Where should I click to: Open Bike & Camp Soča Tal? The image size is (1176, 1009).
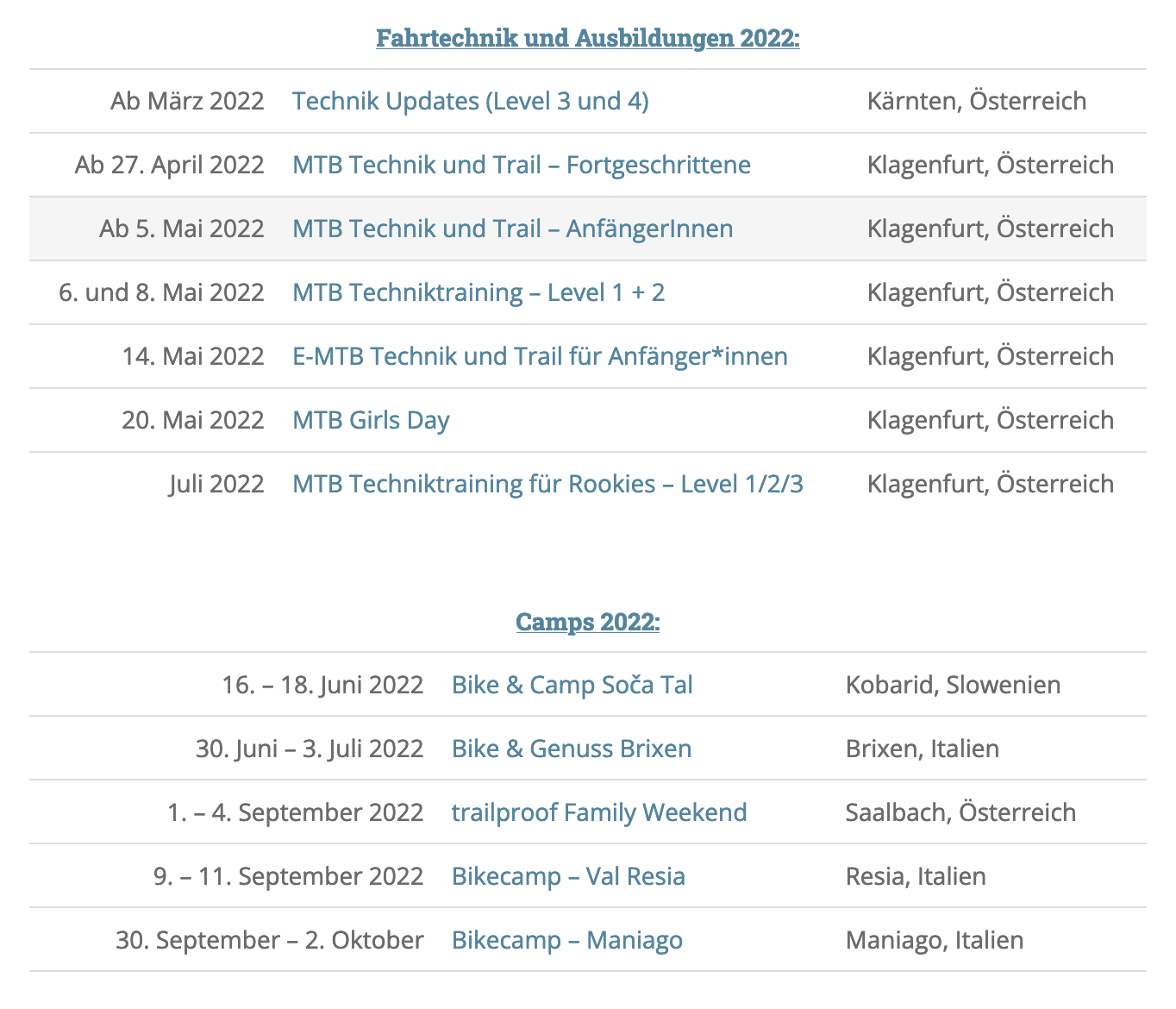[x=572, y=685]
